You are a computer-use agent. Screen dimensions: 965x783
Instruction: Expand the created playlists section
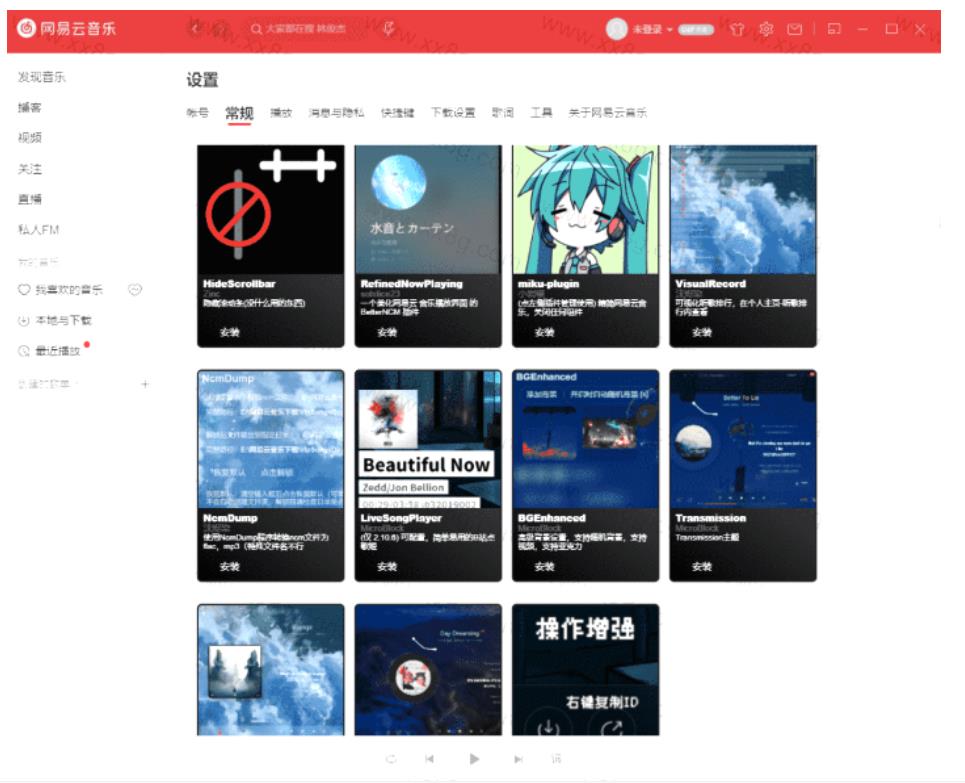48,384
